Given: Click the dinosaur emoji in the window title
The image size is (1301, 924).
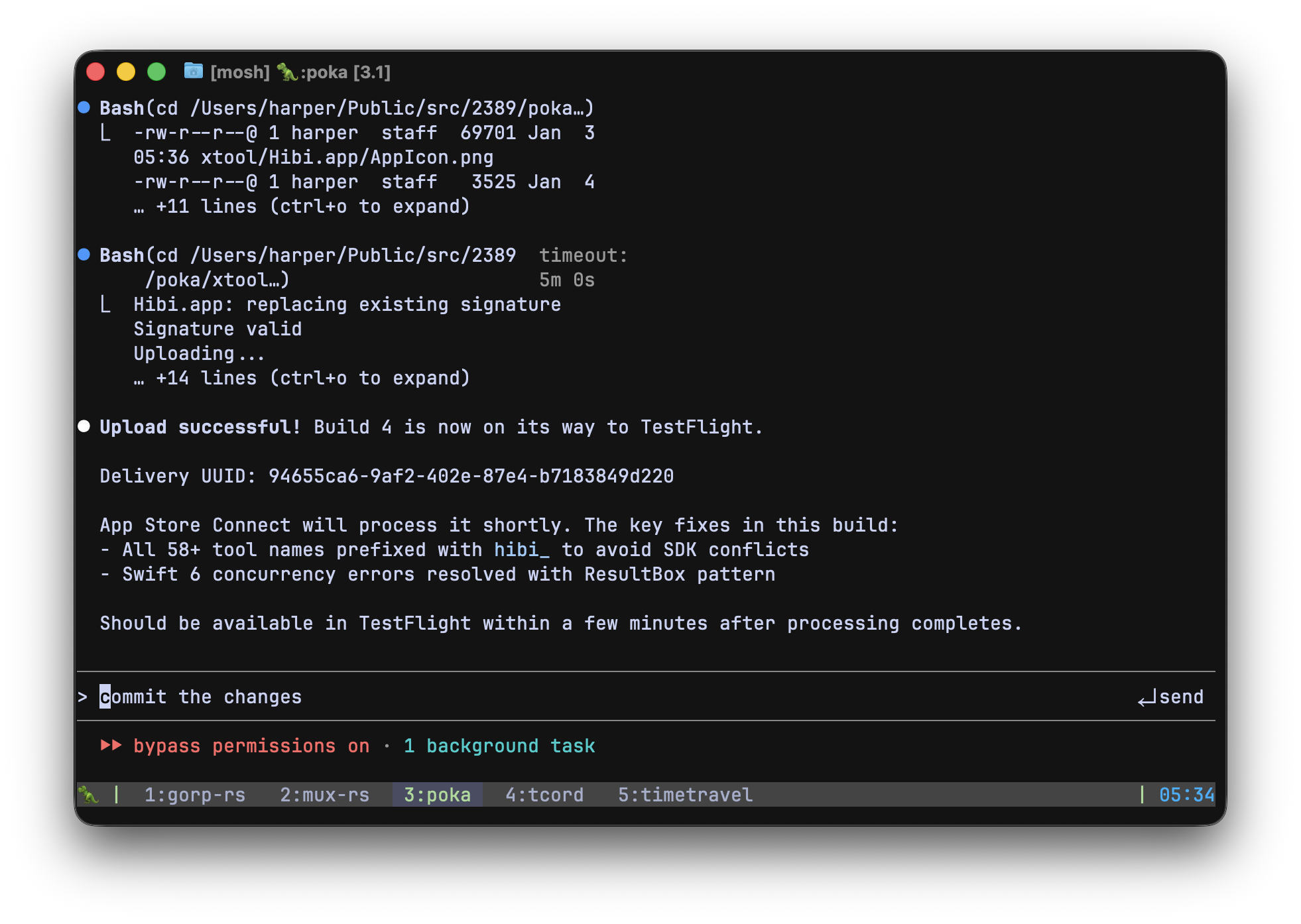Looking at the screenshot, I should (286, 72).
